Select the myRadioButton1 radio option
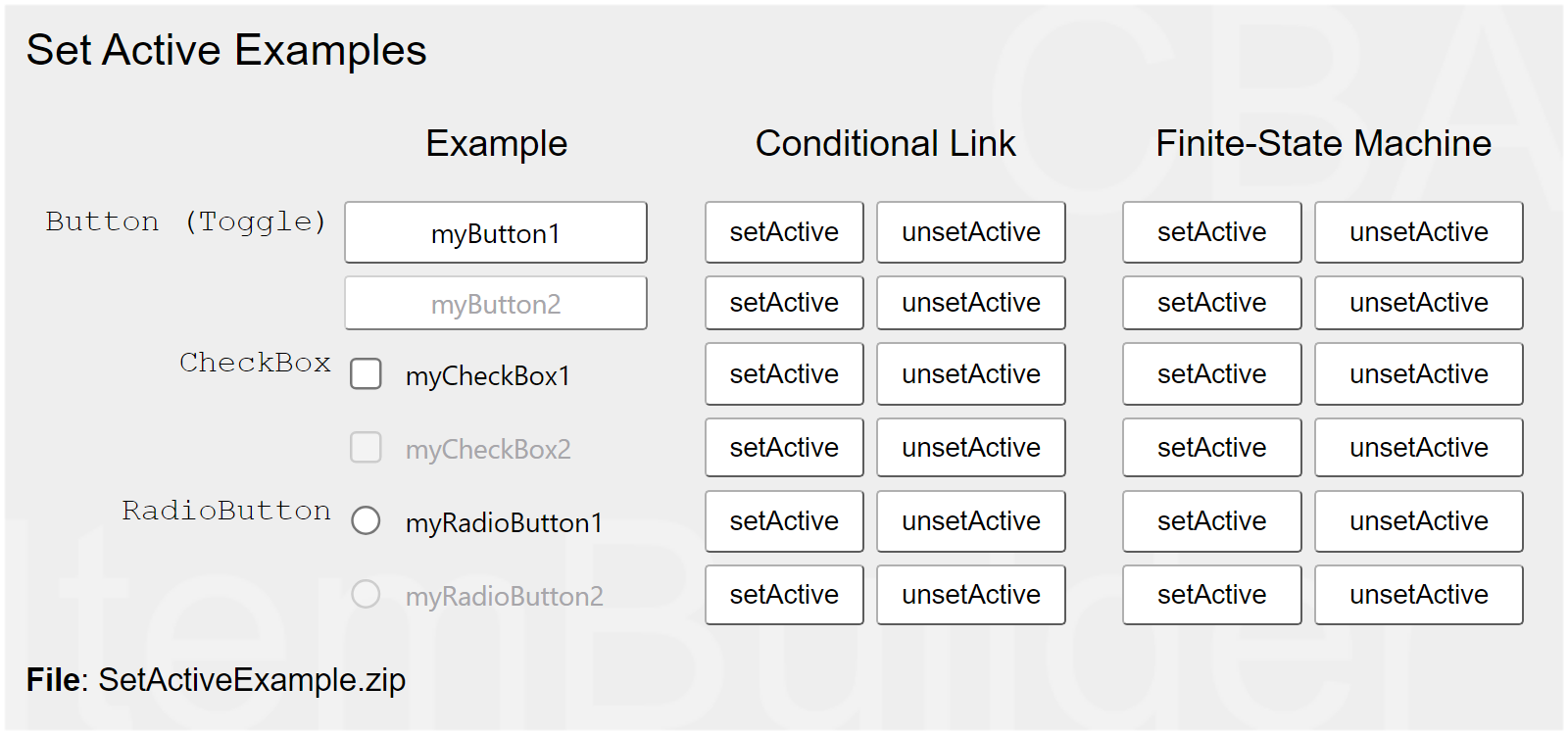 (x=366, y=520)
